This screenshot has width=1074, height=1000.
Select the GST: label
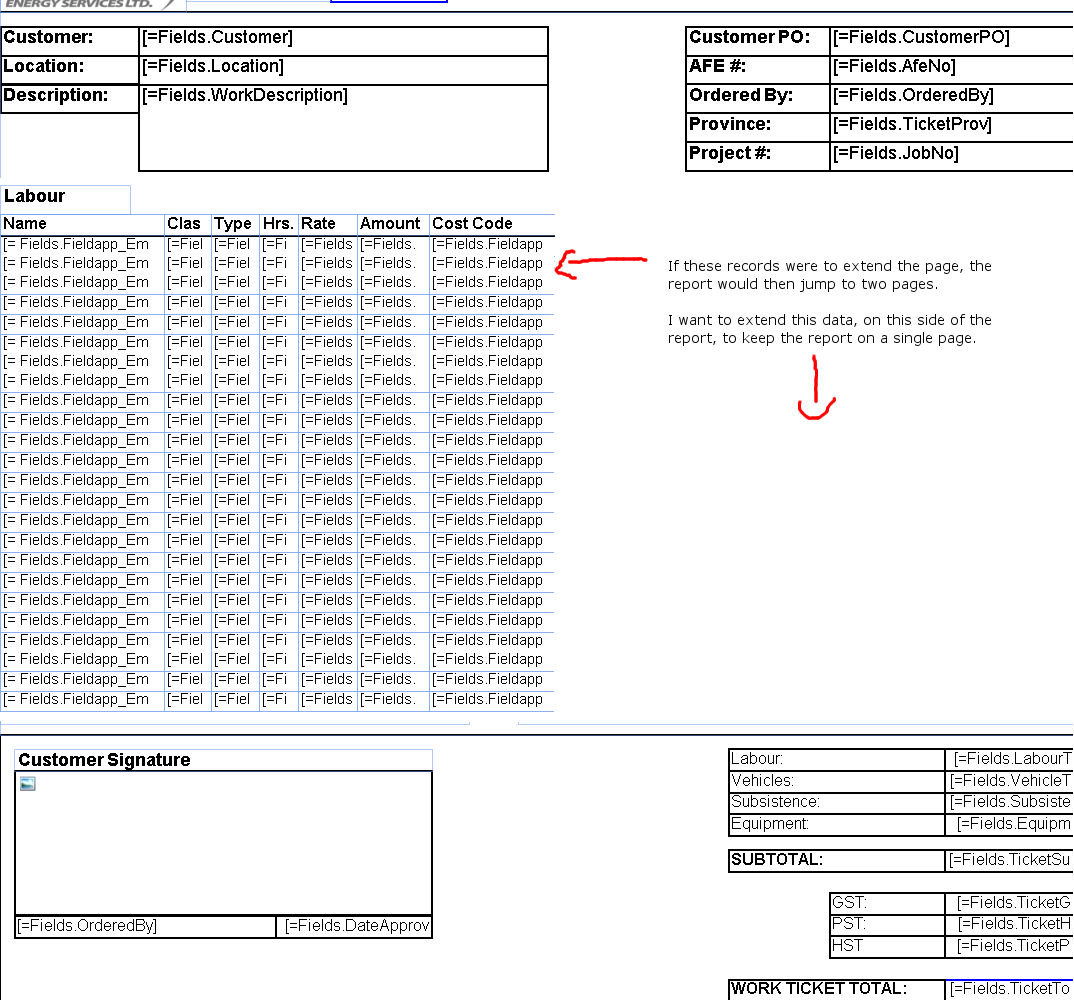click(x=887, y=903)
